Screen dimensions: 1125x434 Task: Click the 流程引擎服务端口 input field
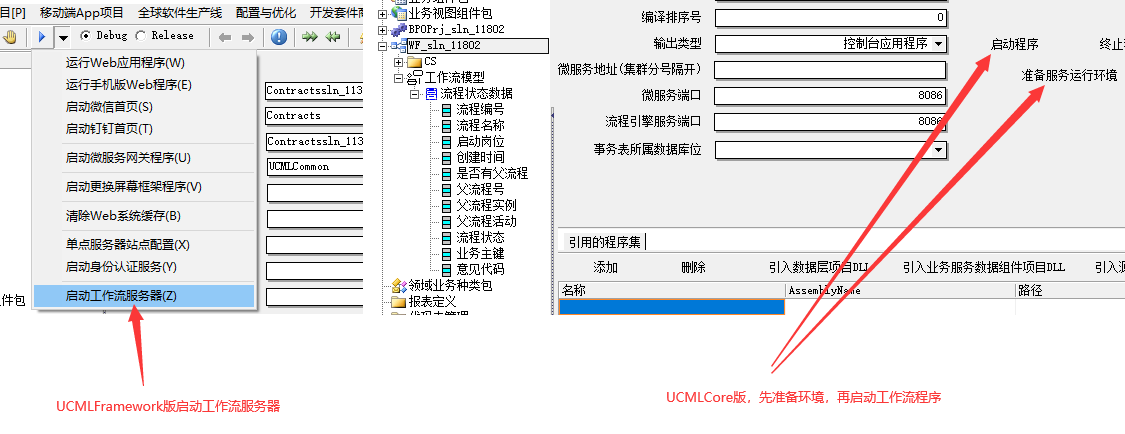(x=830, y=122)
